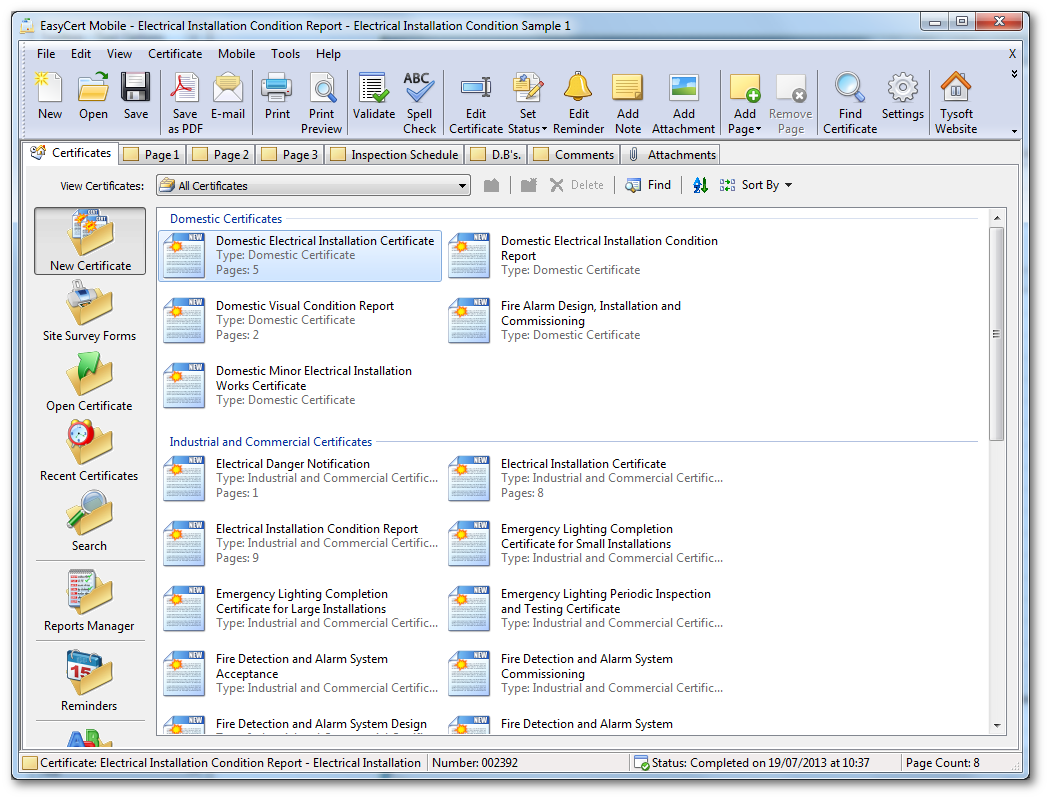Run Validate on the certificate
The width and height of the screenshot is (1049, 799).
[374, 96]
